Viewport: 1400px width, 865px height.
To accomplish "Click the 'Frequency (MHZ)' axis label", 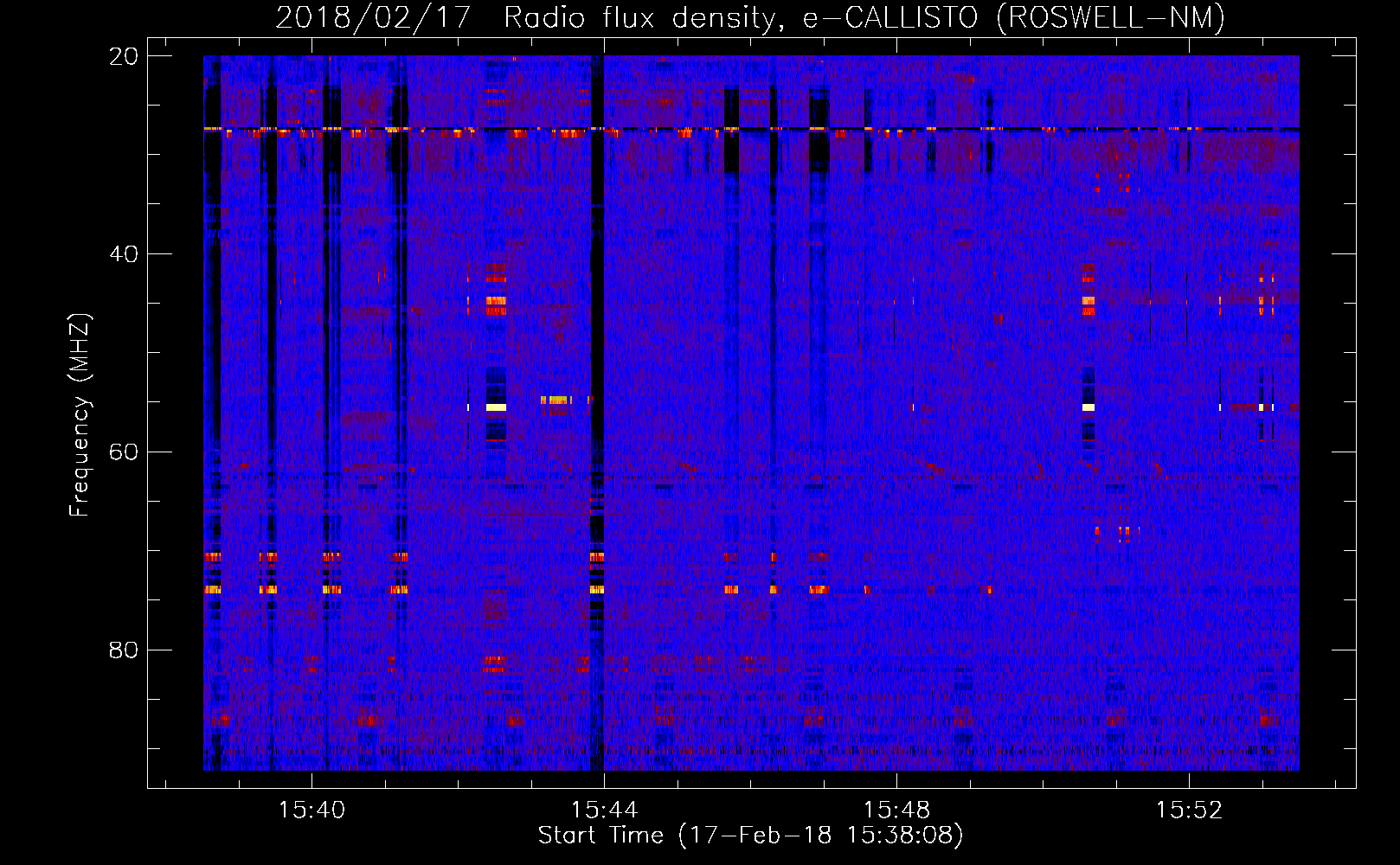I will coord(80,415).
